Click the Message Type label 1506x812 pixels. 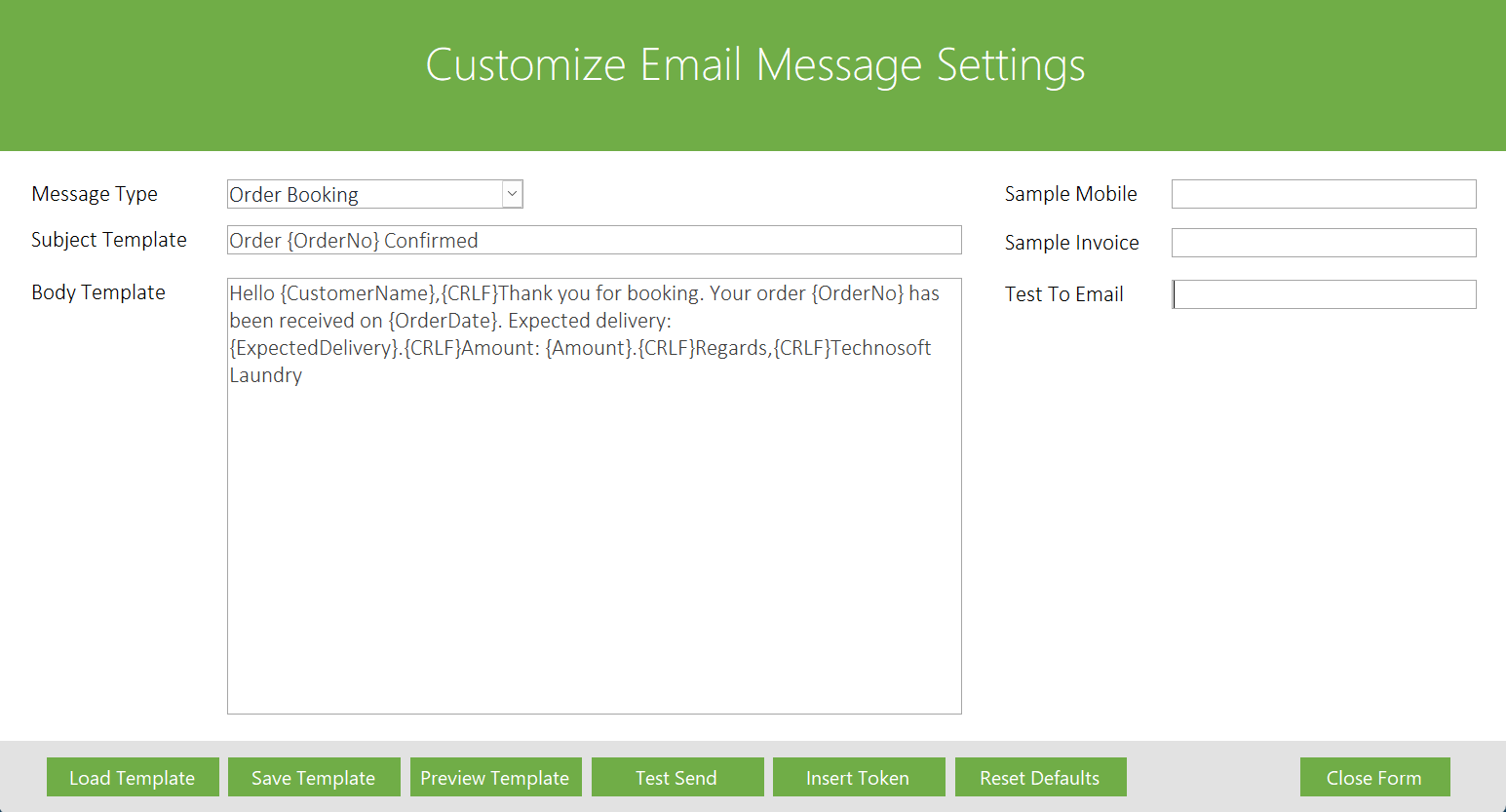[x=95, y=193]
